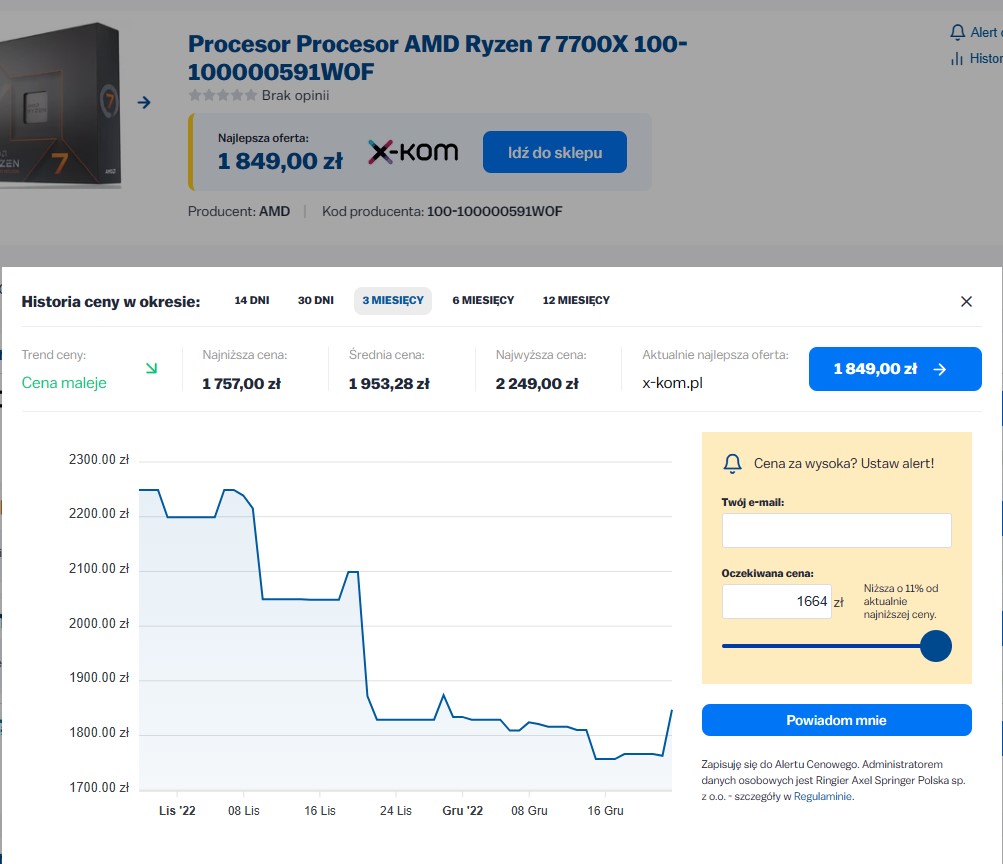Click the manufacturer code 100-100000591WOF
1003x864 pixels.
coord(494,212)
